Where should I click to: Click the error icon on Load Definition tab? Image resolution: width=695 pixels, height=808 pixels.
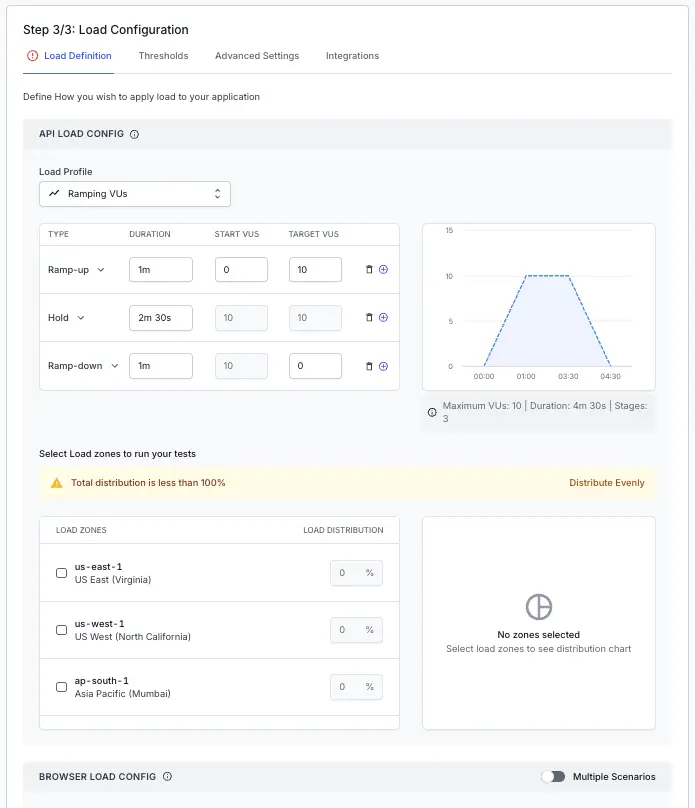(x=32, y=56)
